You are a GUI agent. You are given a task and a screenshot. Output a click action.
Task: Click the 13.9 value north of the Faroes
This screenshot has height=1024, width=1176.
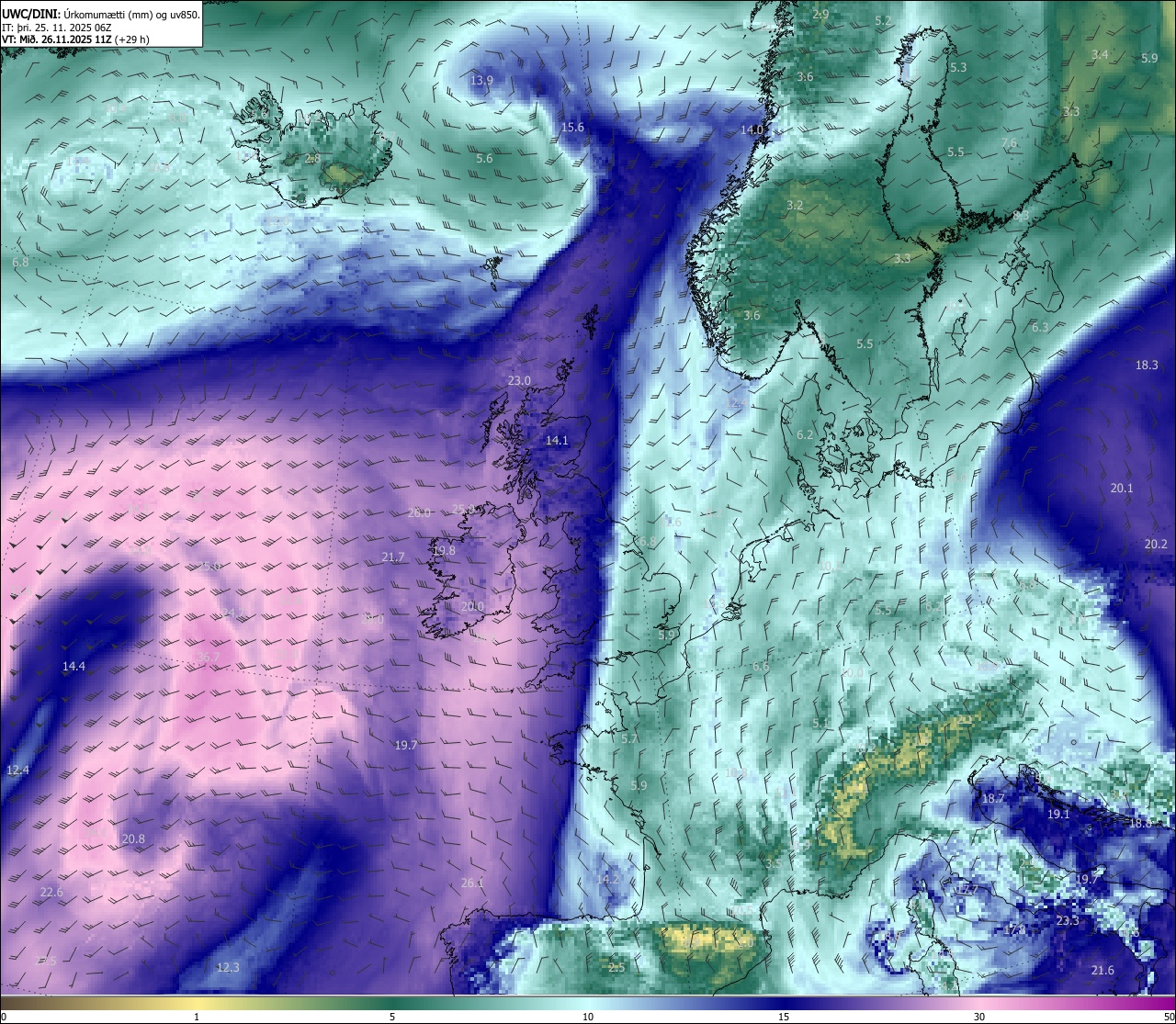click(482, 81)
